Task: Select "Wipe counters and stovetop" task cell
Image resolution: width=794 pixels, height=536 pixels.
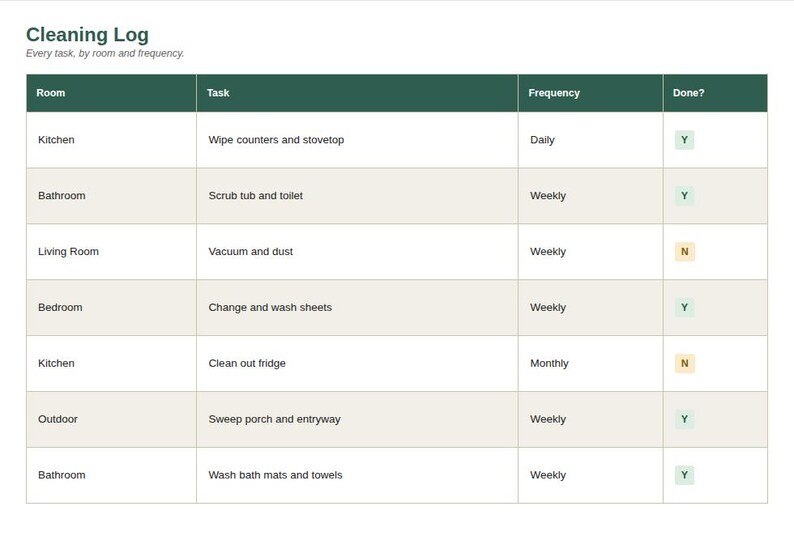Action: [x=357, y=140]
